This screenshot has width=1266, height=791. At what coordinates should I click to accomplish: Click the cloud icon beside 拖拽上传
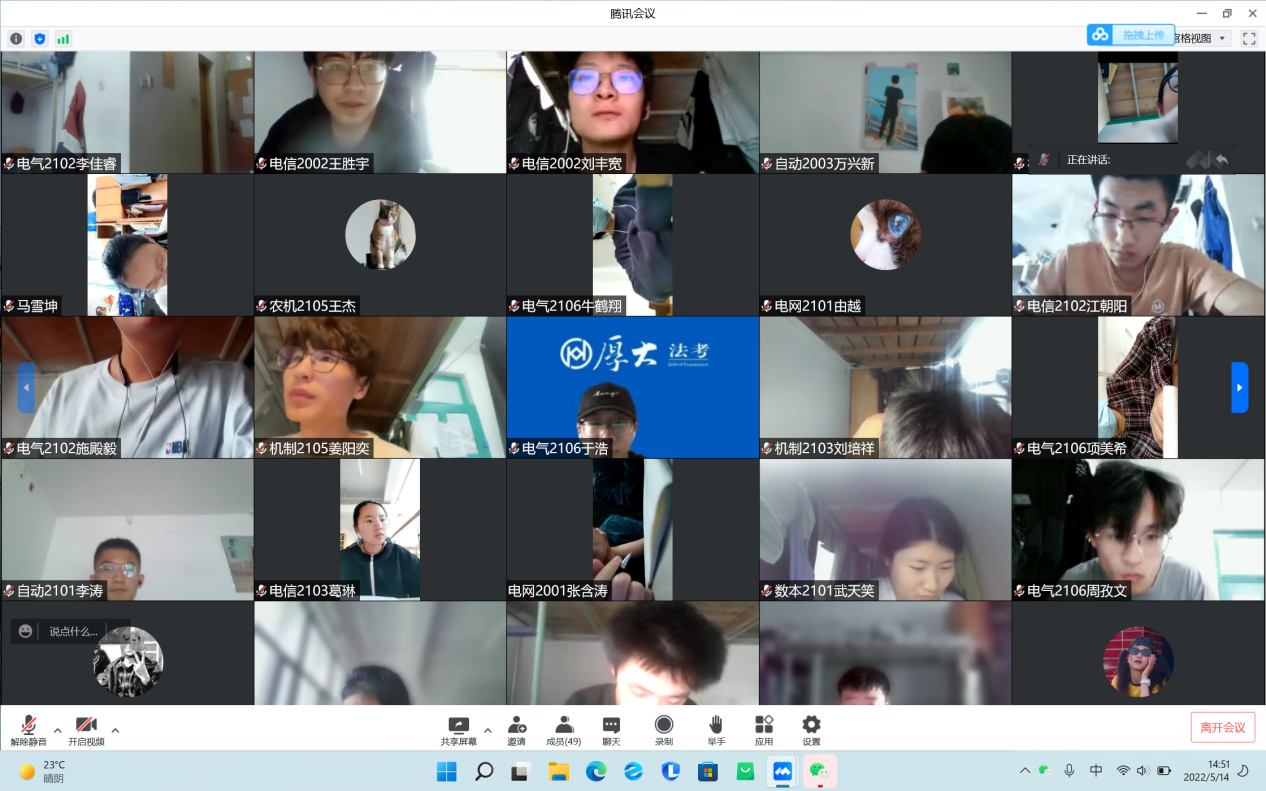coord(1101,35)
